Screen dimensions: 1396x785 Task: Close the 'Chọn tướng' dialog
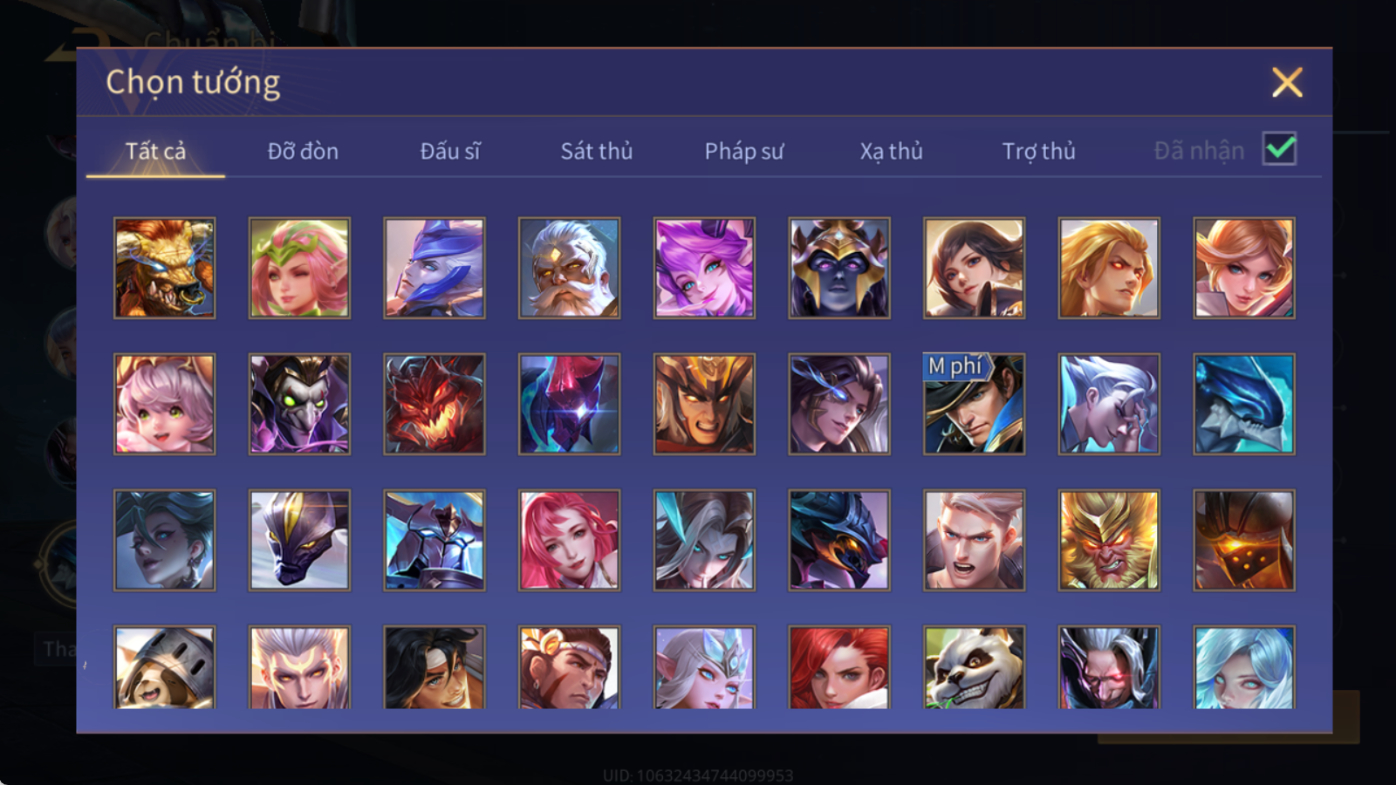coord(1287,82)
